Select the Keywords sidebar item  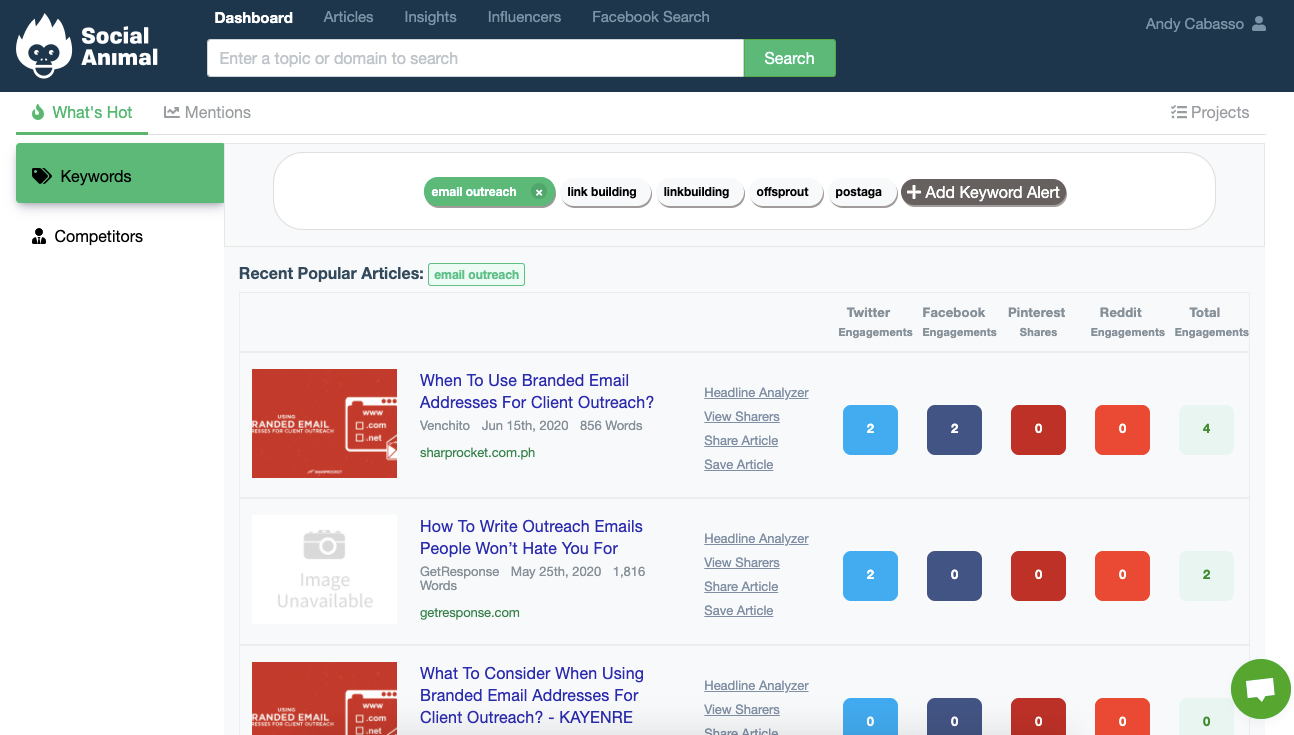click(120, 173)
